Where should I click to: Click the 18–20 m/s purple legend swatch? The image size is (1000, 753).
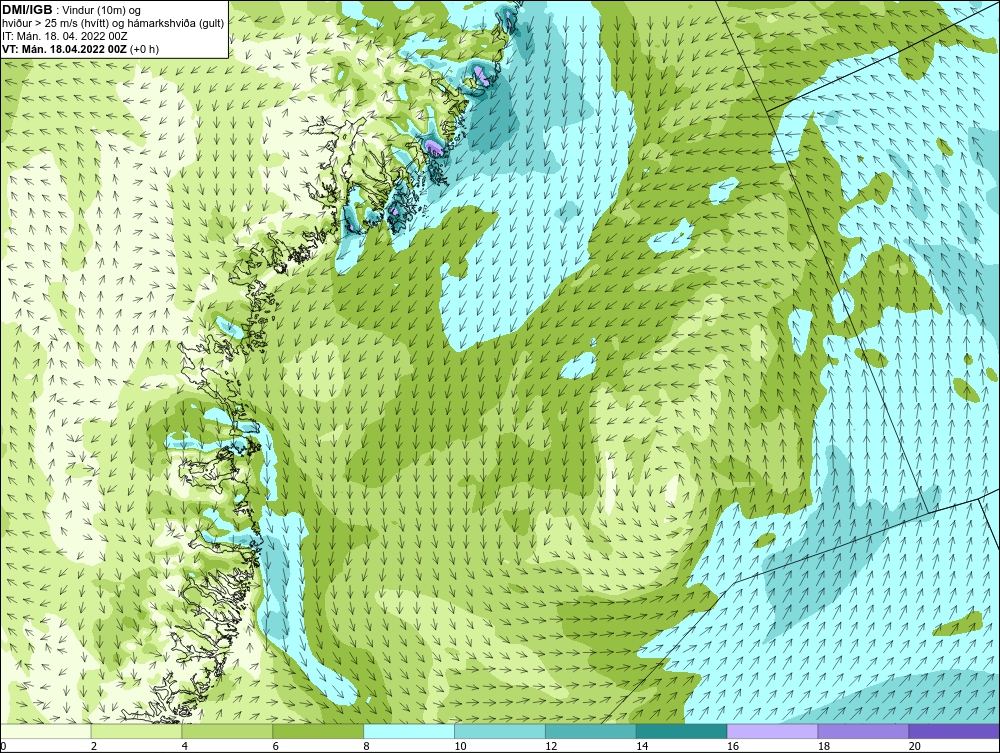(863, 731)
